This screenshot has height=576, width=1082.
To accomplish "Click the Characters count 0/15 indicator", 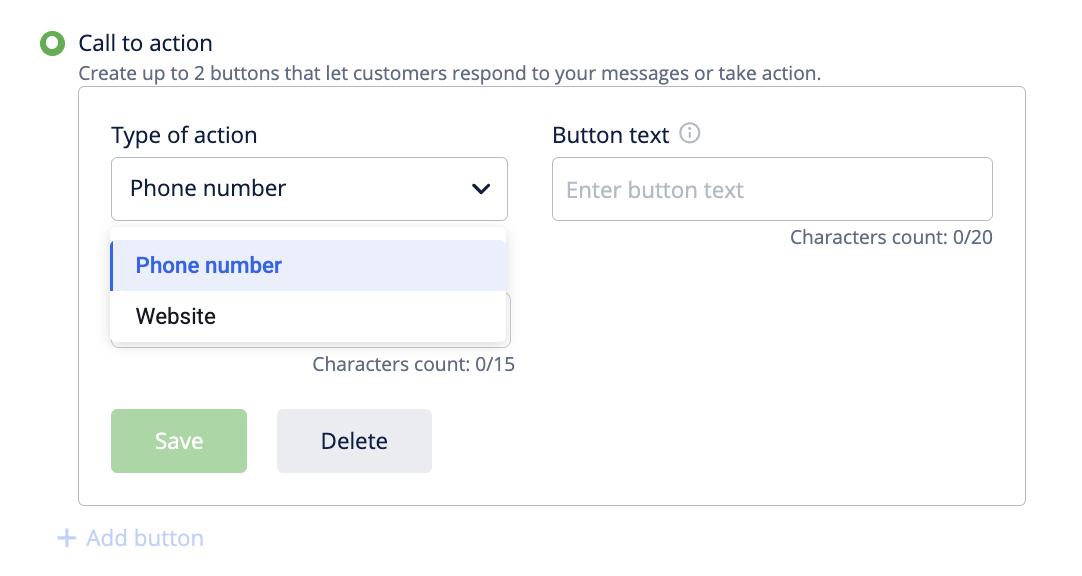I will pos(413,364).
